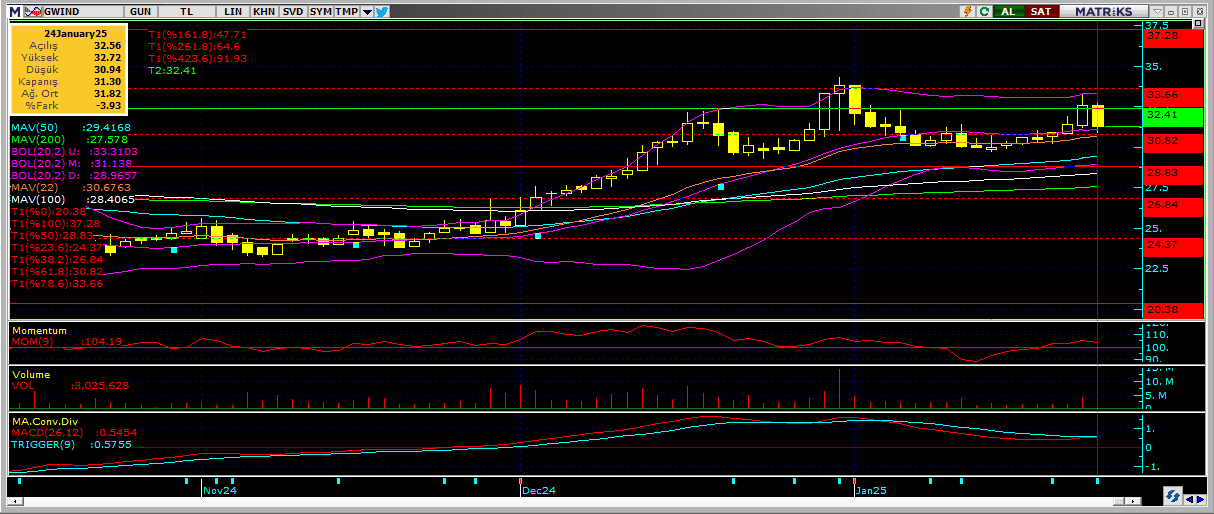The width and height of the screenshot is (1214, 514).
Task: Select the SYM toolbar item
Action: [320, 11]
